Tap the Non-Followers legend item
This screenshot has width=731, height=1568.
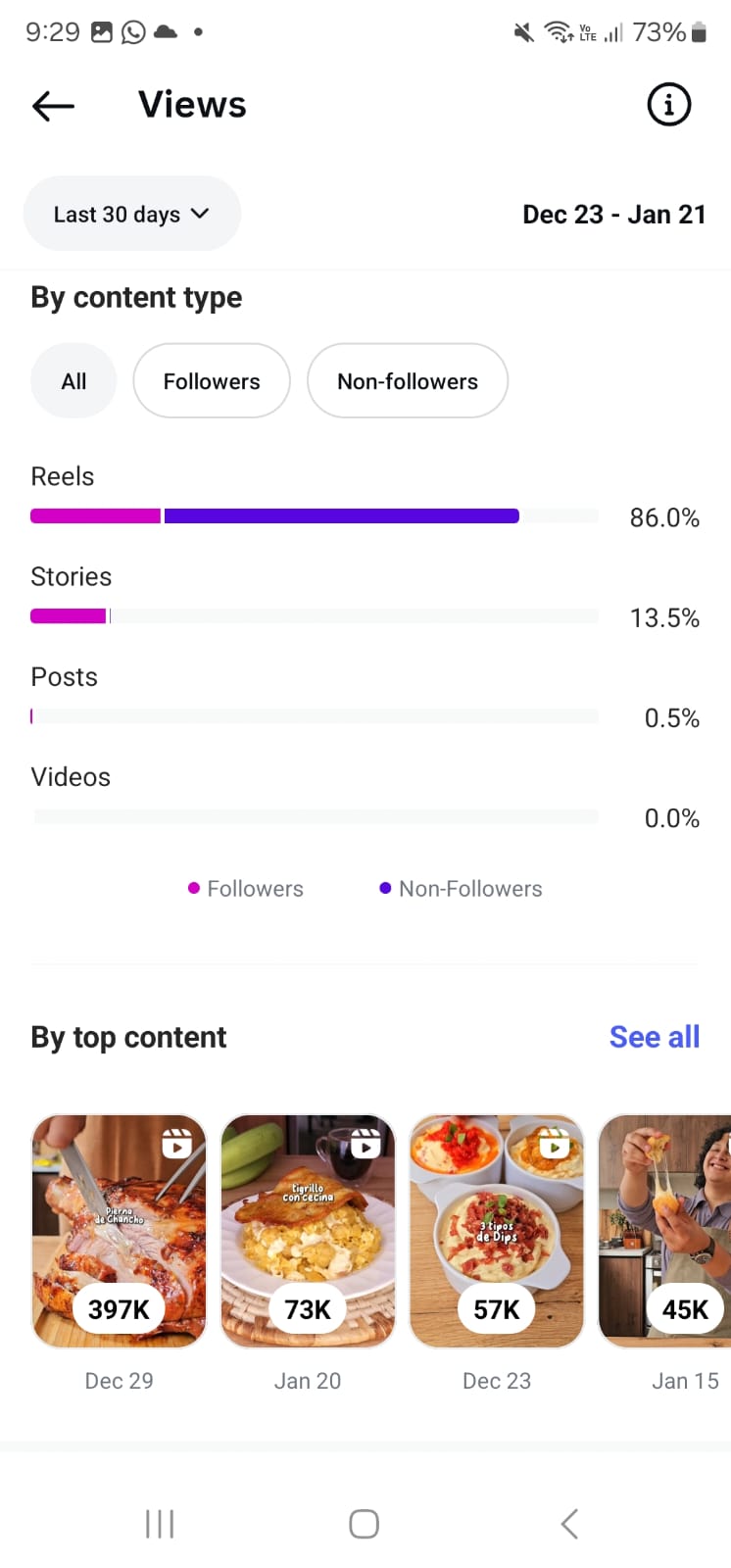pos(461,889)
